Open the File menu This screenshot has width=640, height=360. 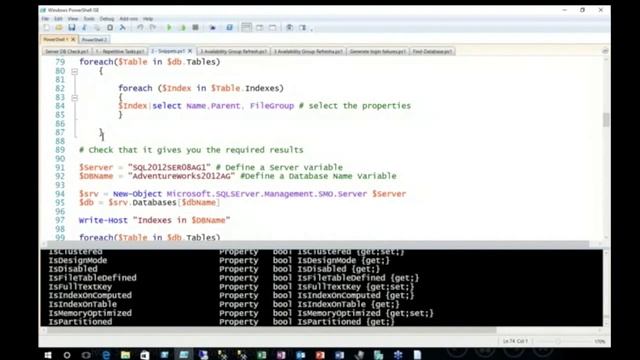[x=45, y=19]
